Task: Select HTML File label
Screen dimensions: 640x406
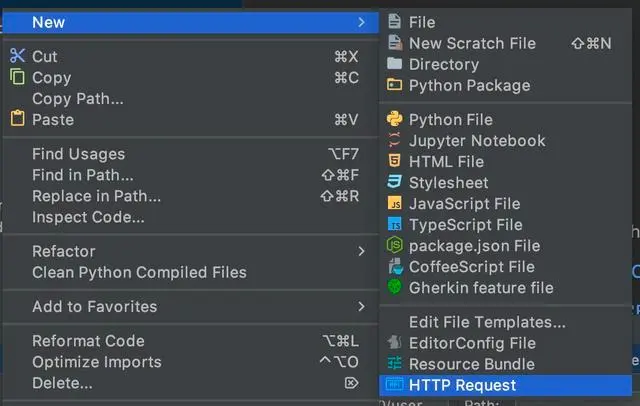Action: point(446,162)
